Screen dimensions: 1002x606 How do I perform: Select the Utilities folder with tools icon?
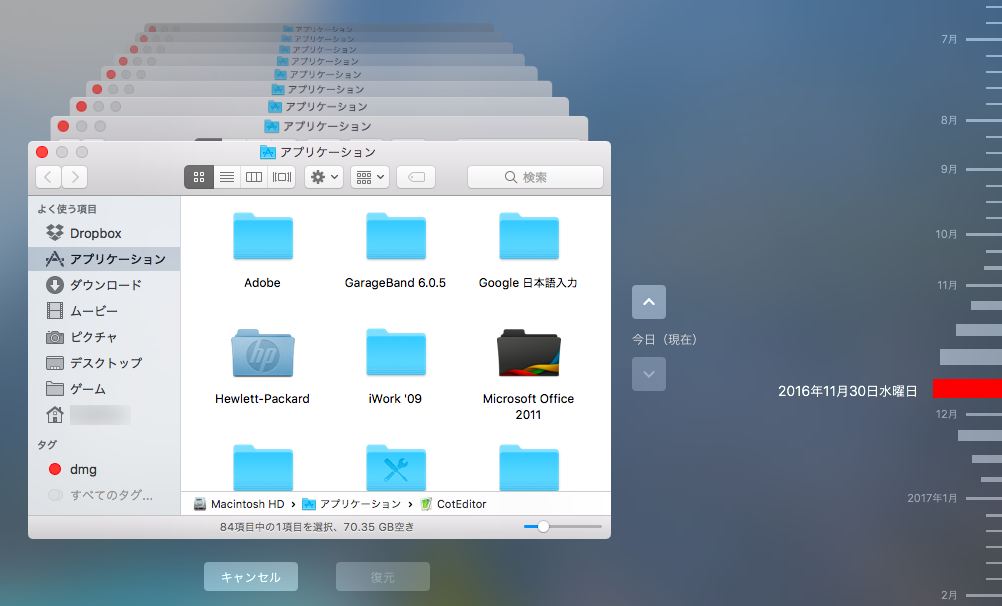tap(396, 468)
